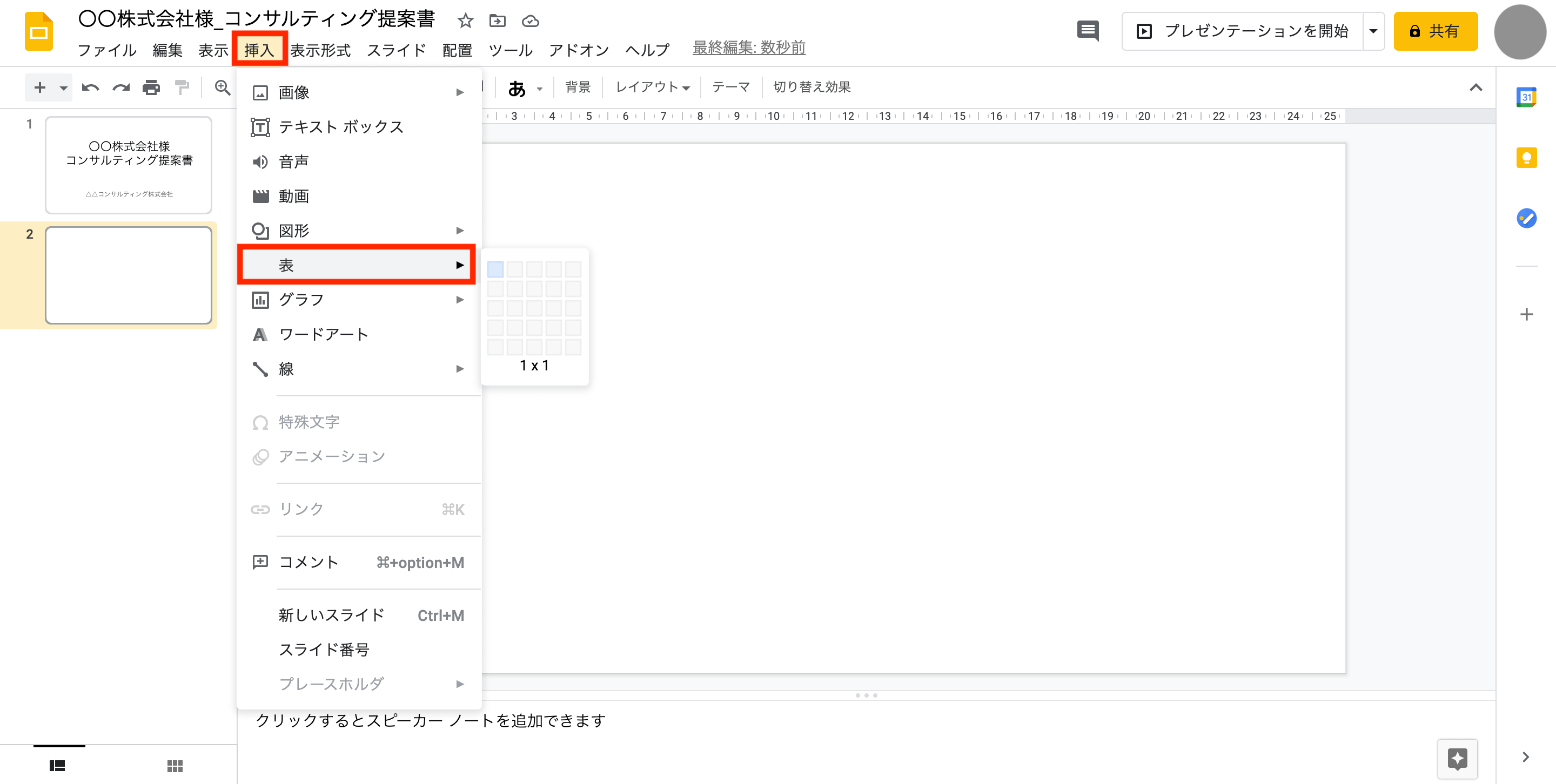Click the 背景 button
Viewport: 1556px width, 784px height.
click(578, 87)
